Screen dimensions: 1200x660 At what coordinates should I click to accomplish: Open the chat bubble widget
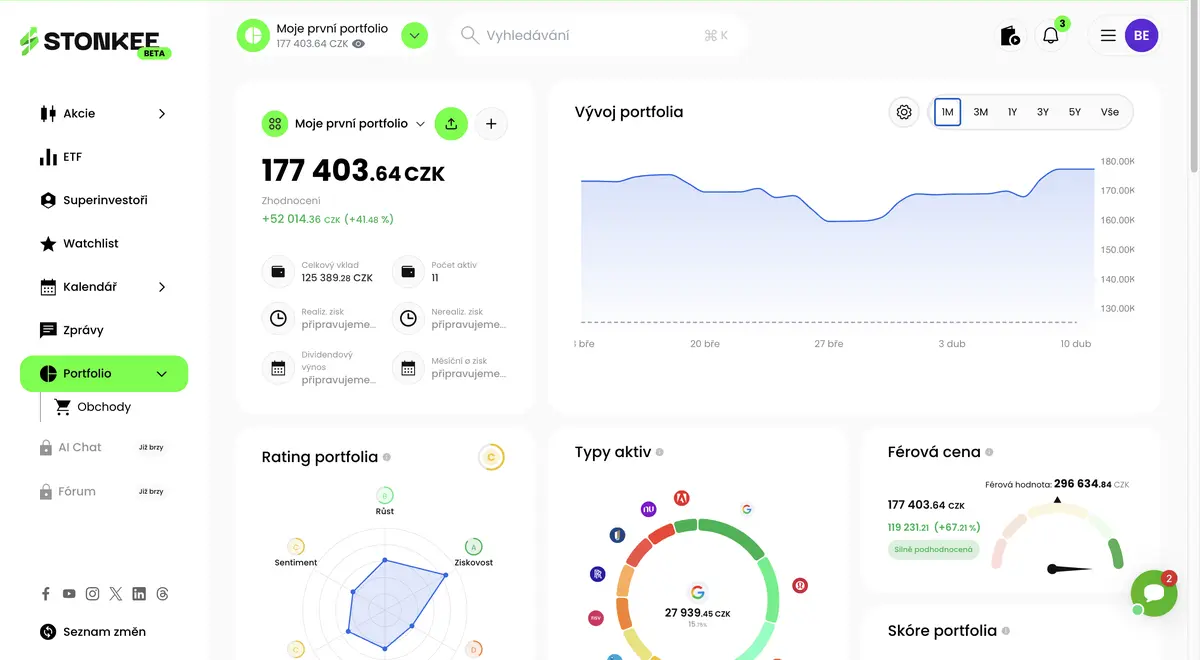[x=1153, y=594]
